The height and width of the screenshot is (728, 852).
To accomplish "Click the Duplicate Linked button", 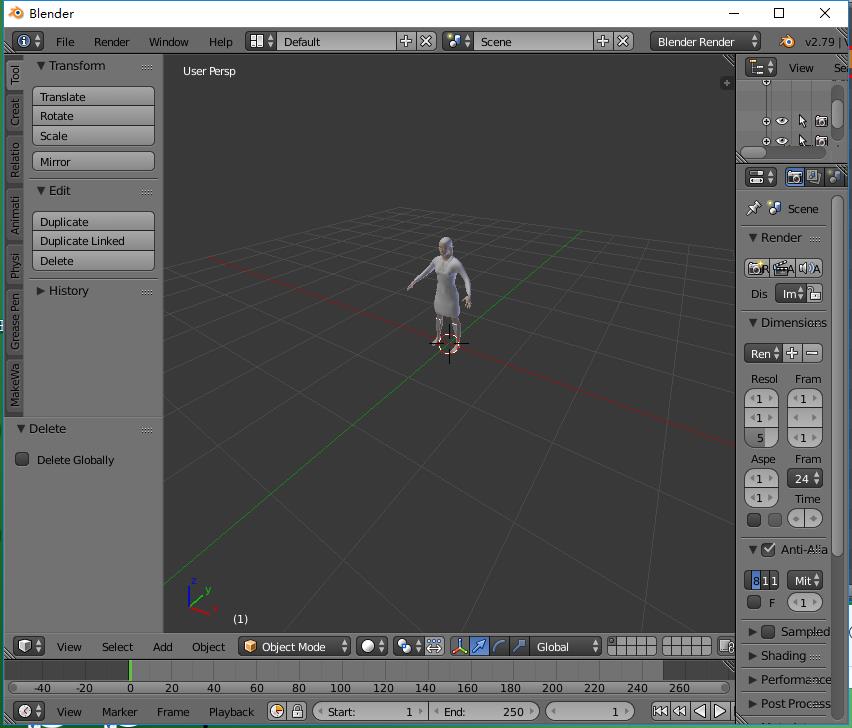I will click(x=93, y=241).
